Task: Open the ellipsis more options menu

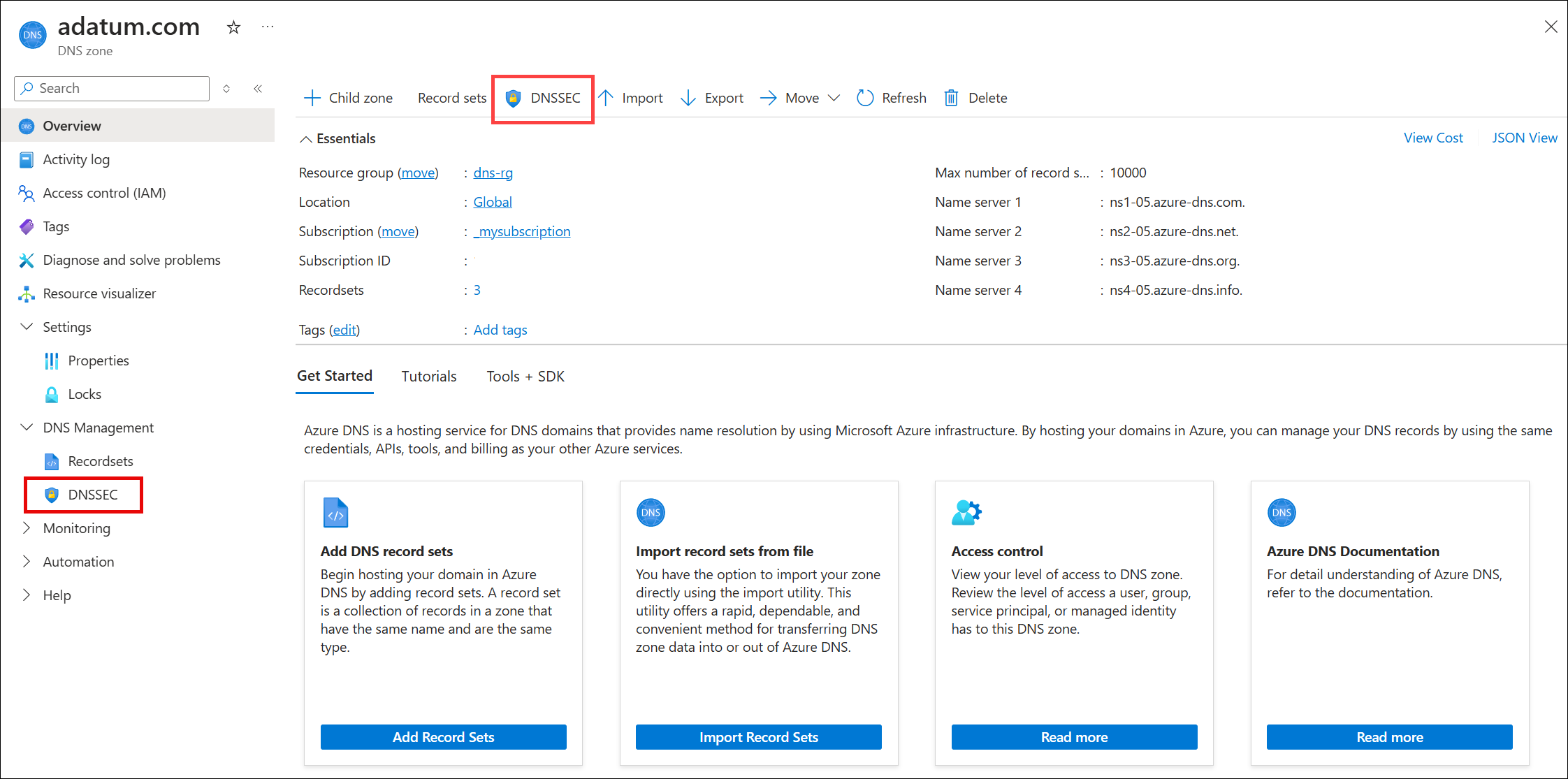Action: tap(268, 27)
